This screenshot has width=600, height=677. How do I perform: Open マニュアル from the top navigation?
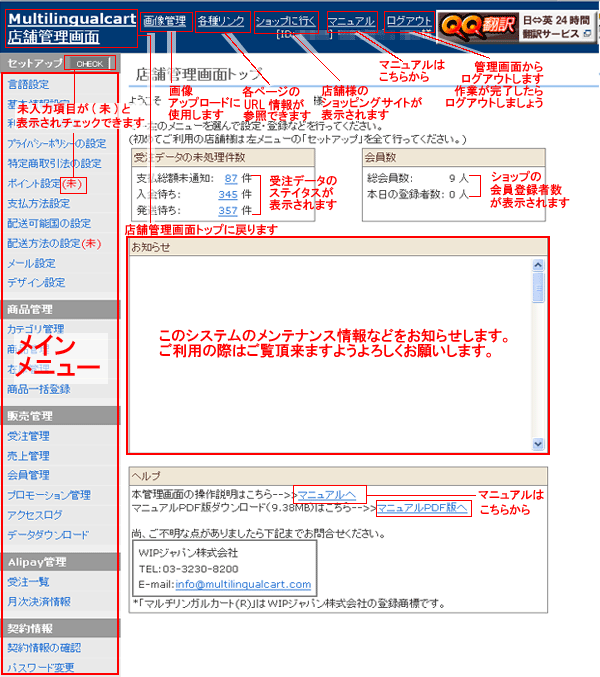(351, 21)
